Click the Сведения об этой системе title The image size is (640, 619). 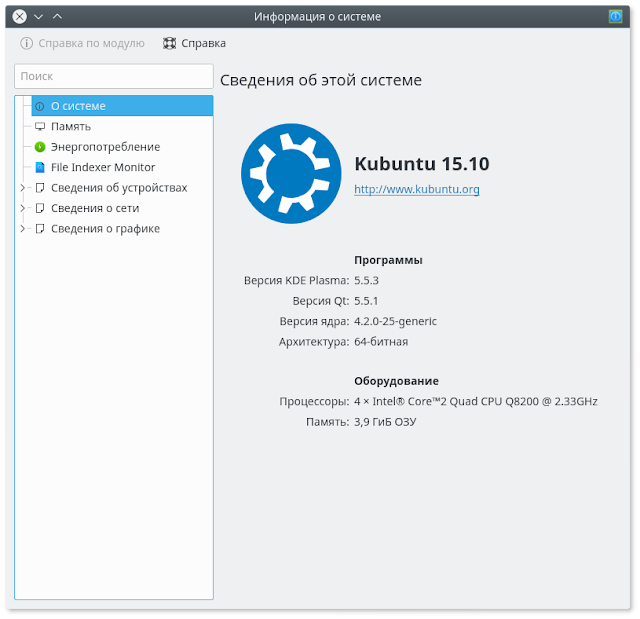321,80
